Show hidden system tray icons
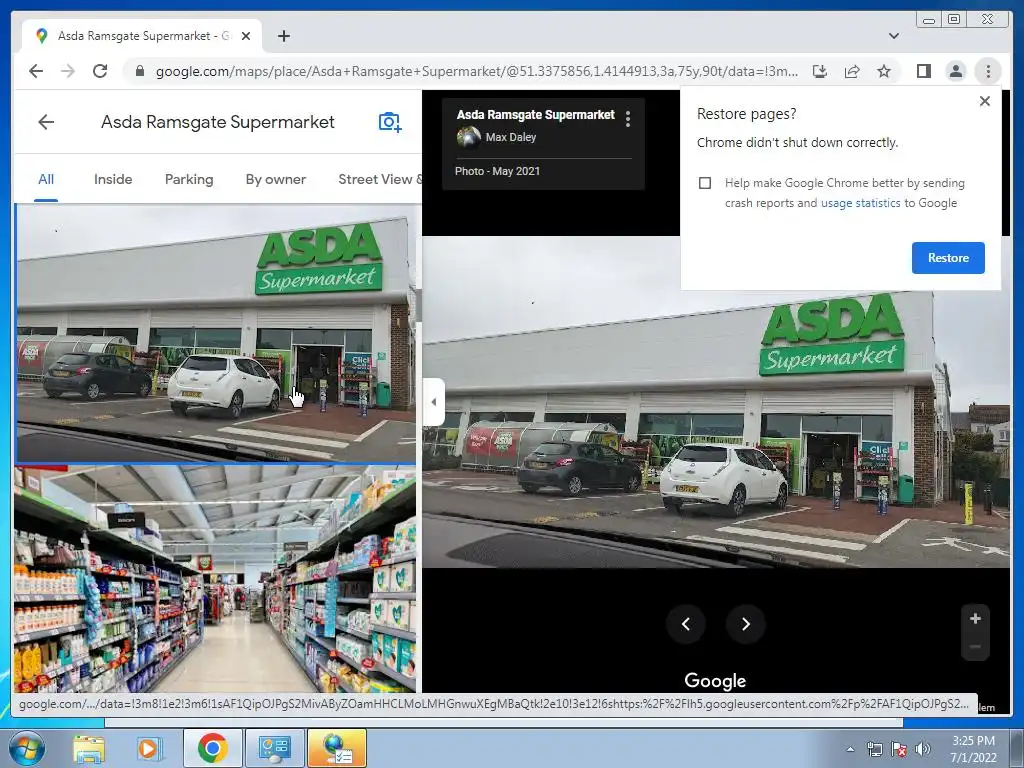The height and width of the screenshot is (768, 1024). tap(850, 749)
